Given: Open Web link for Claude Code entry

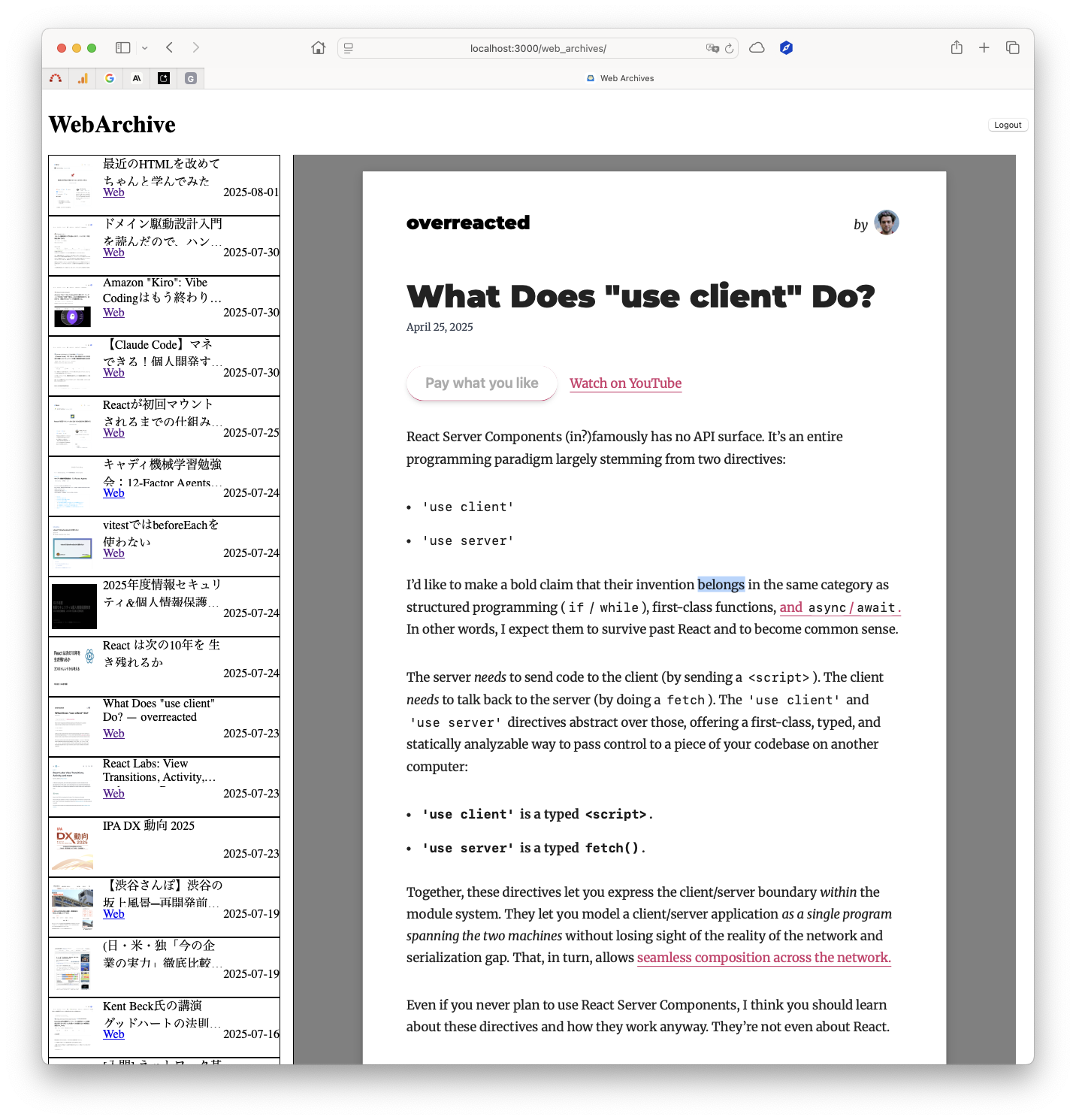Looking at the screenshot, I should pos(113,373).
